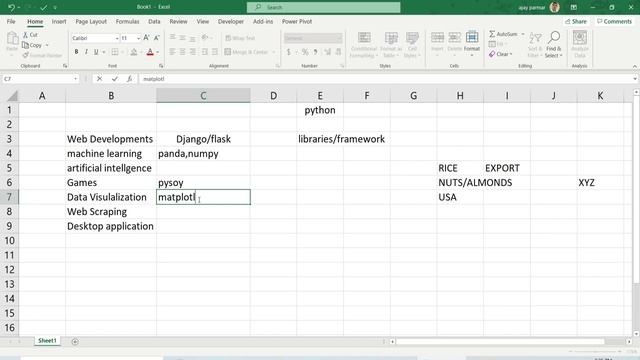The height and width of the screenshot is (360, 640).
Task: Toggle align left
Action: tap(172, 52)
